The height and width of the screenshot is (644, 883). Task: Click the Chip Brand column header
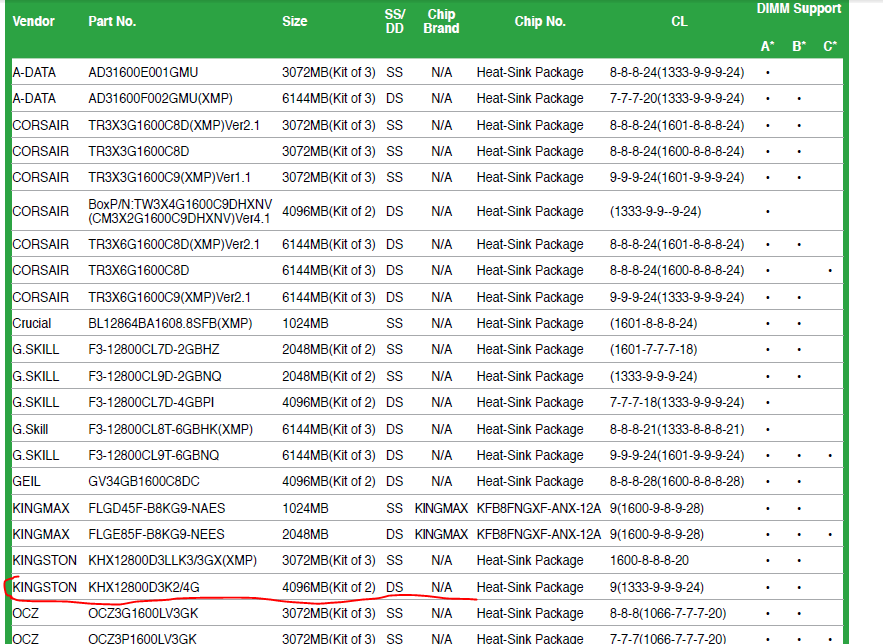coord(442,21)
